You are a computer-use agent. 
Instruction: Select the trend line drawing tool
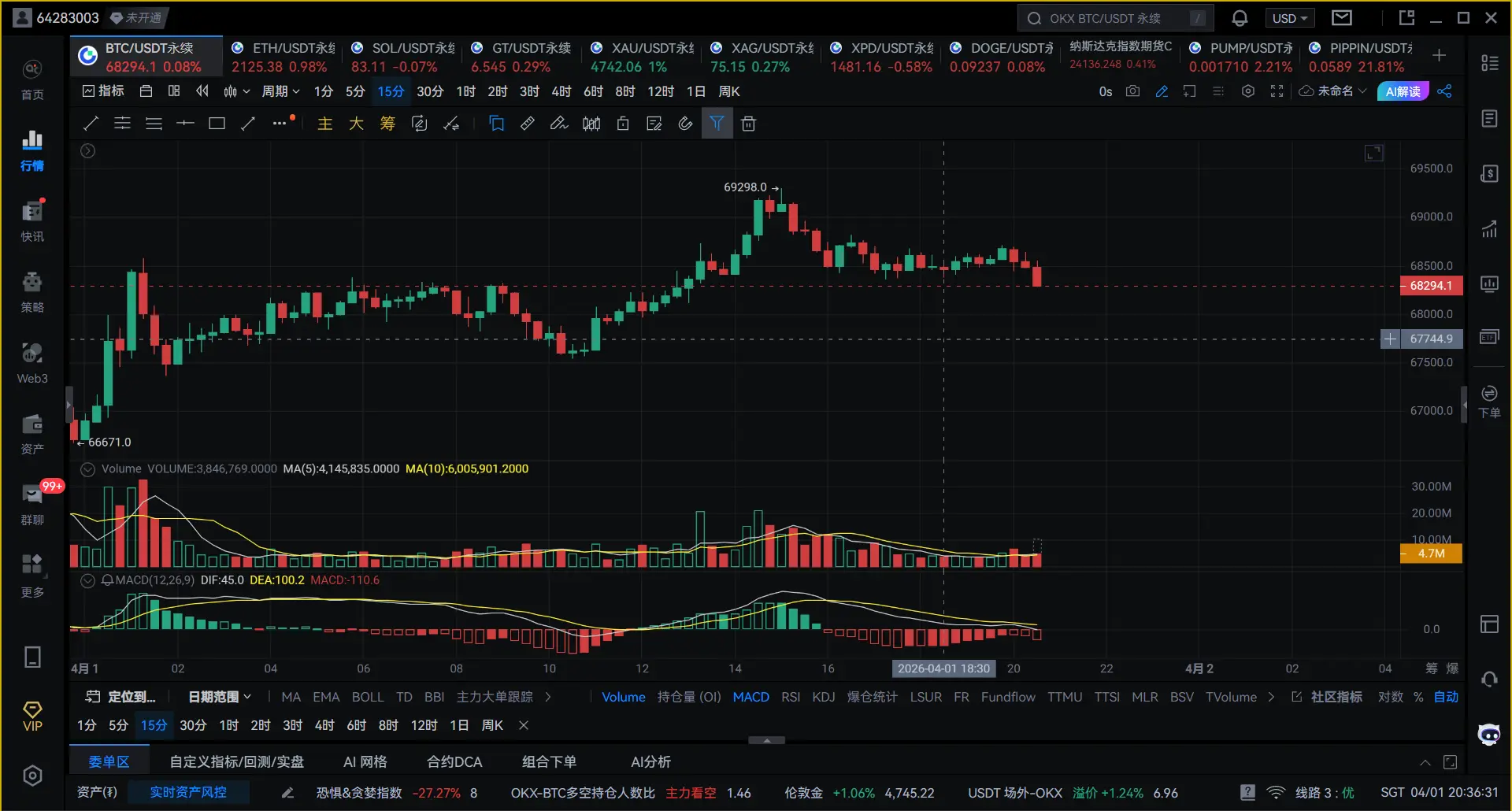point(91,124)
